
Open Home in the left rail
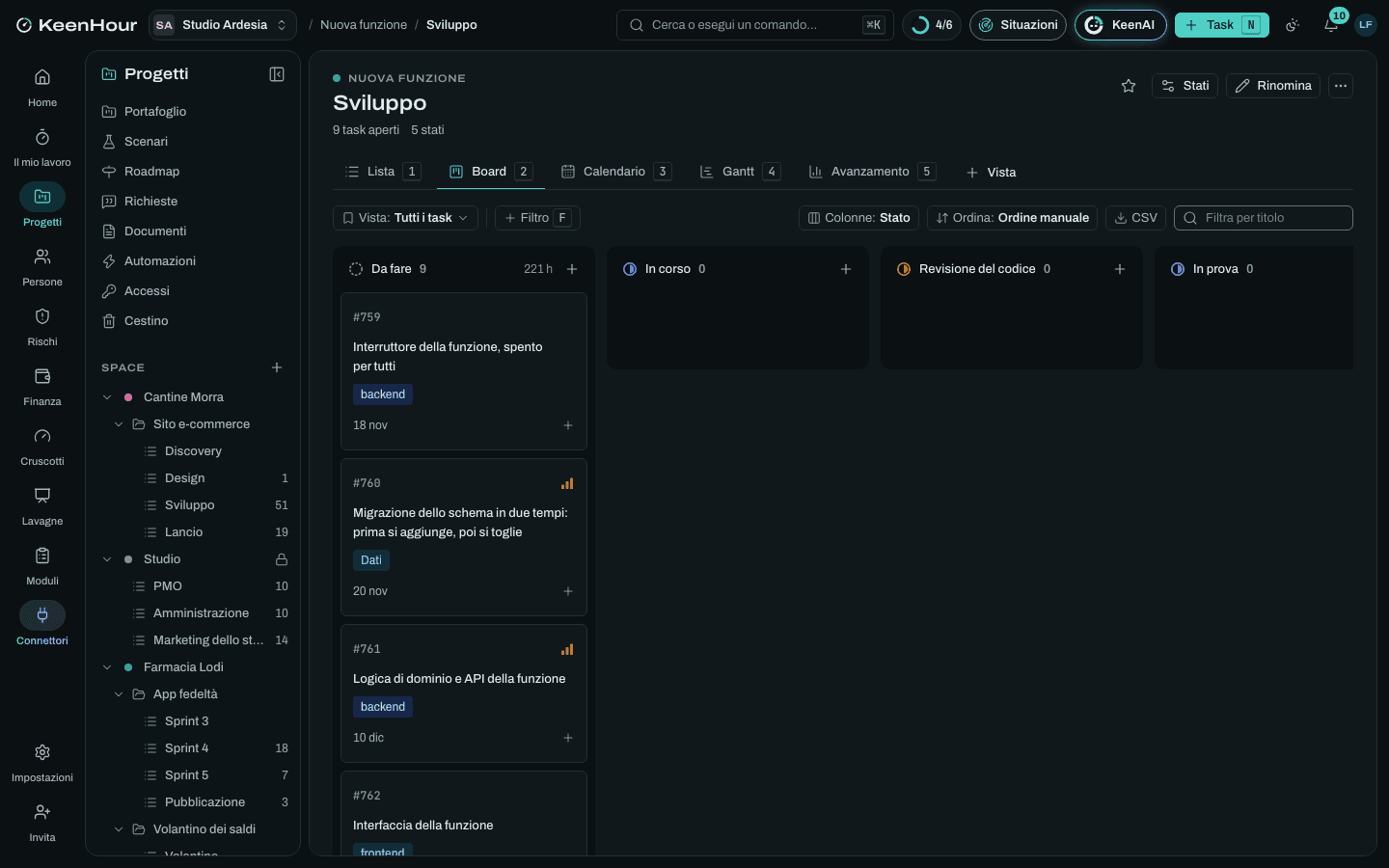42,88
